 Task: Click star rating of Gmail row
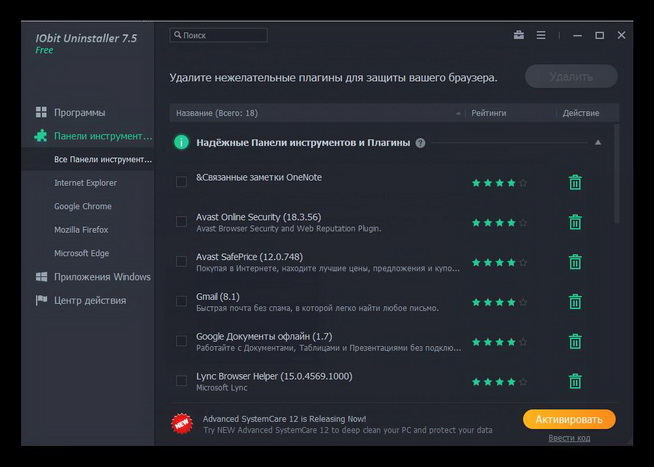[499, 302]
